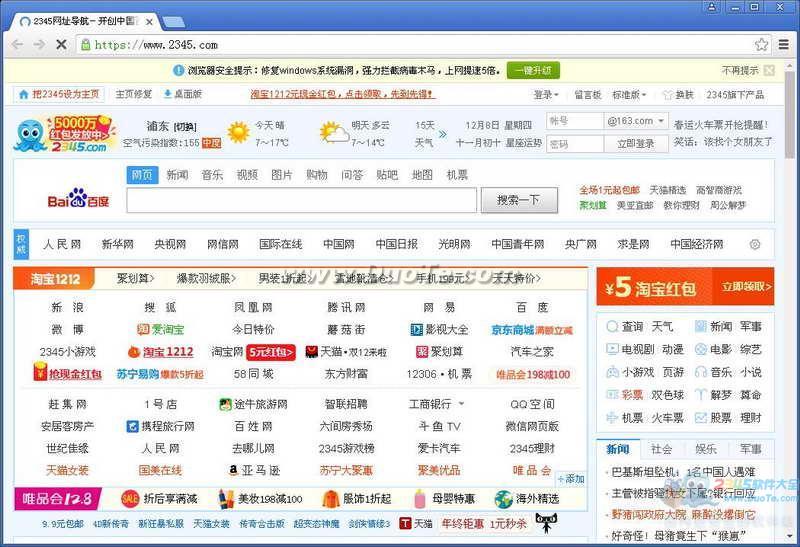Image resolution: width=800 pixels, height=547 pixels.
Task: Click the green 一键升级 button
Action: coord(533,70)
